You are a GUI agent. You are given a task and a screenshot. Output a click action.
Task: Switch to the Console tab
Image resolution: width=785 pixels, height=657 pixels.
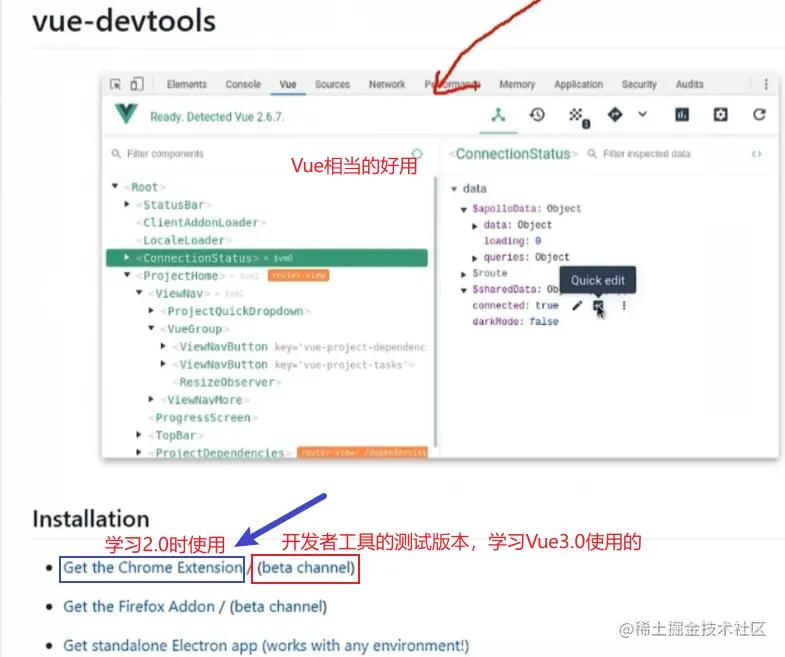click(243, 84)
